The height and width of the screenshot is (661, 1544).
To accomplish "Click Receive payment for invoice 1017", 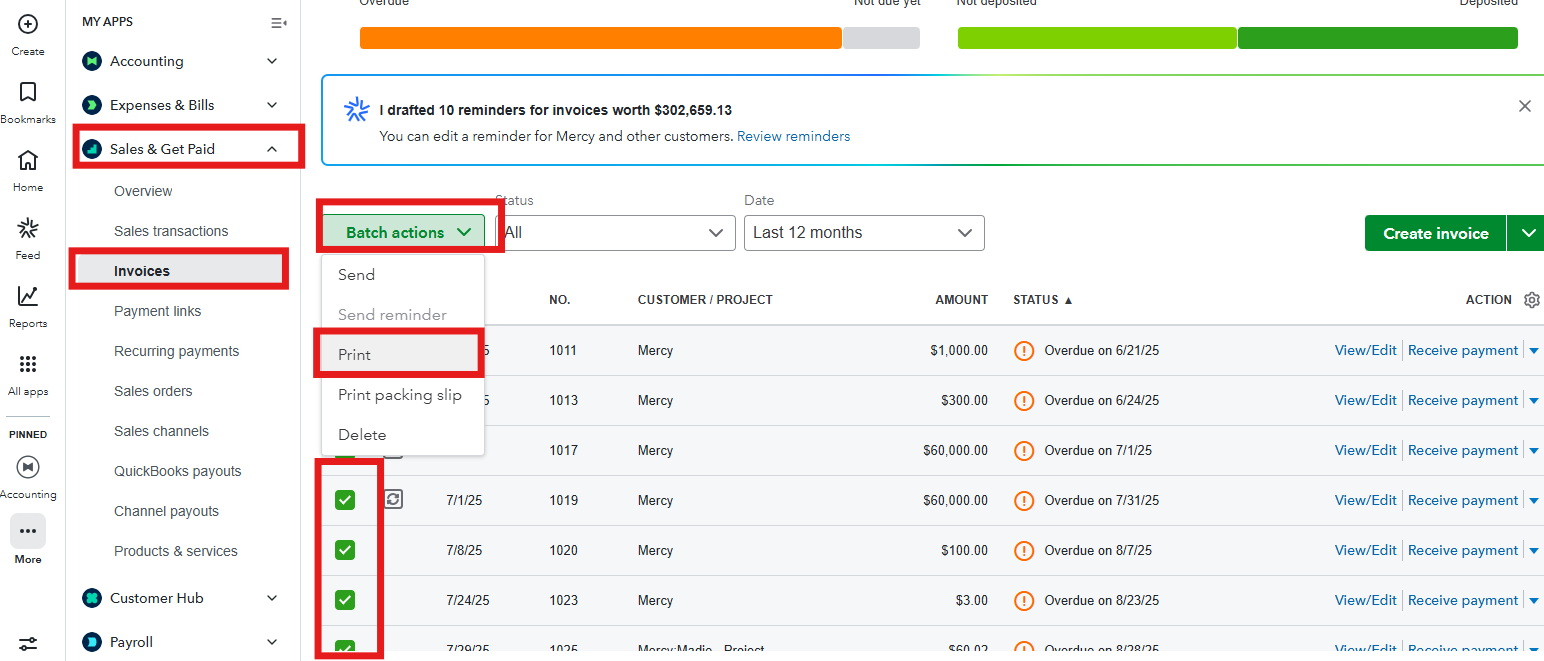I will pyautogui.click(x=1463, y=450).
